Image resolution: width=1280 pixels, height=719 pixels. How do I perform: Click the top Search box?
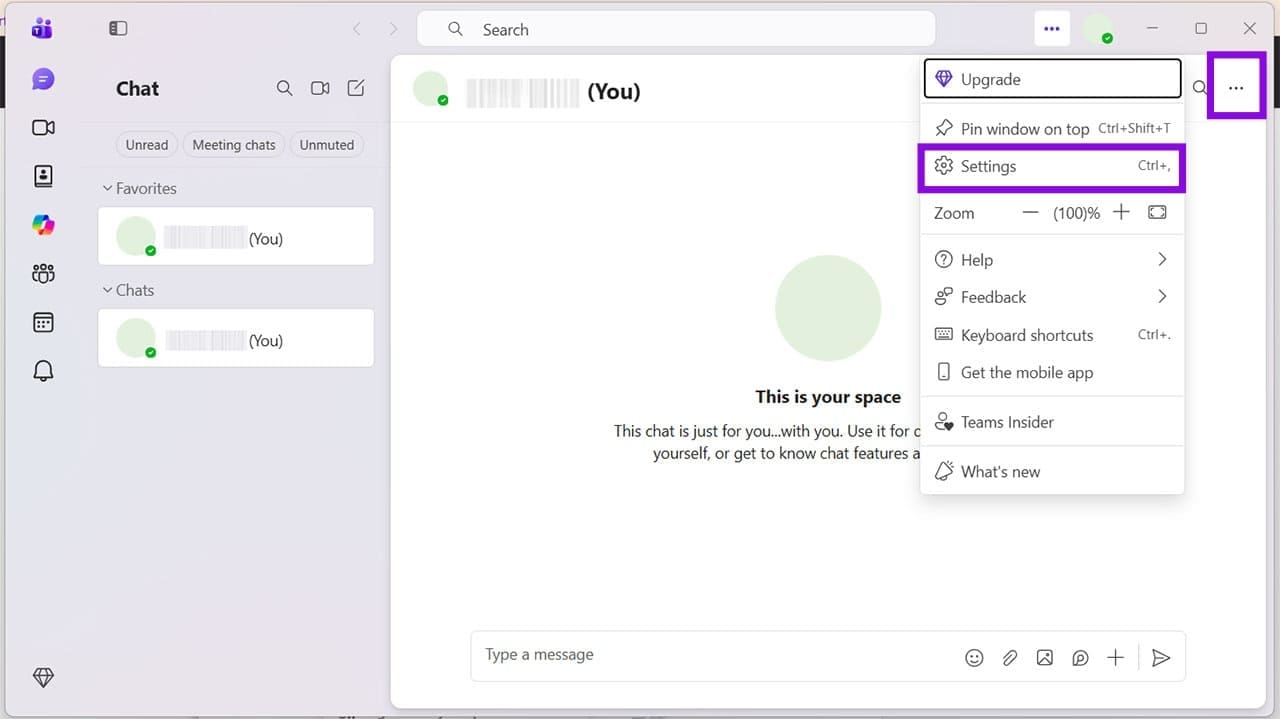[676, 29]
